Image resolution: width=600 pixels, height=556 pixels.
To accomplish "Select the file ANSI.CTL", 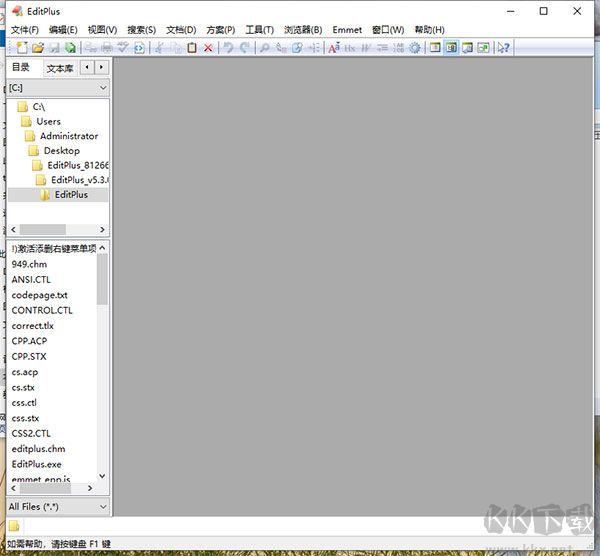I will (x=31, y=280).
